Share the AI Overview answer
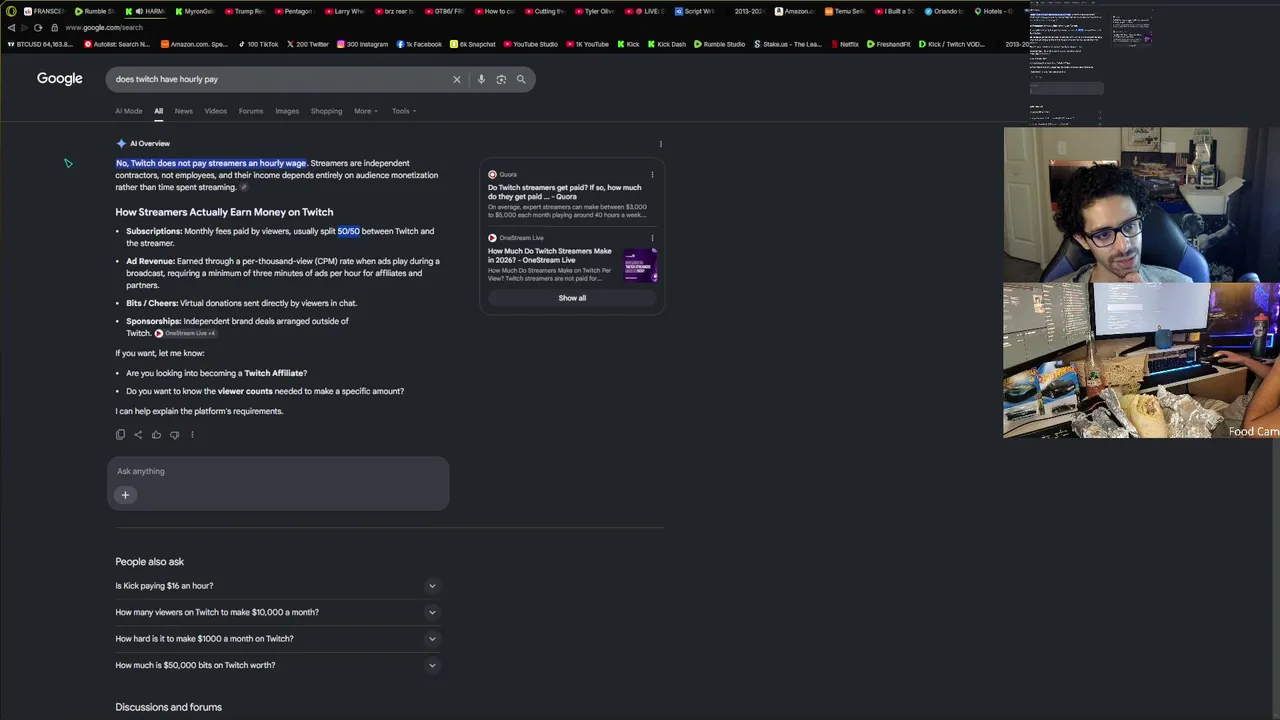 [138, 434]
